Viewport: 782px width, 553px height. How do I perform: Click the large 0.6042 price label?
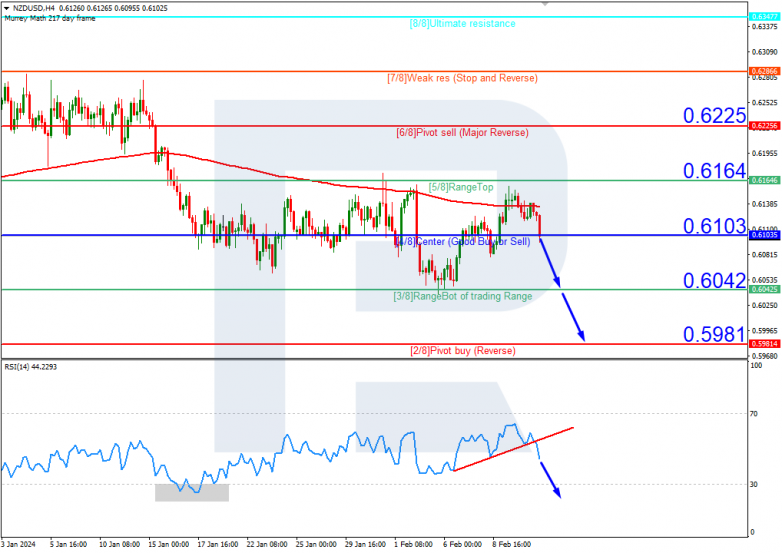click(x=714, y=281)
